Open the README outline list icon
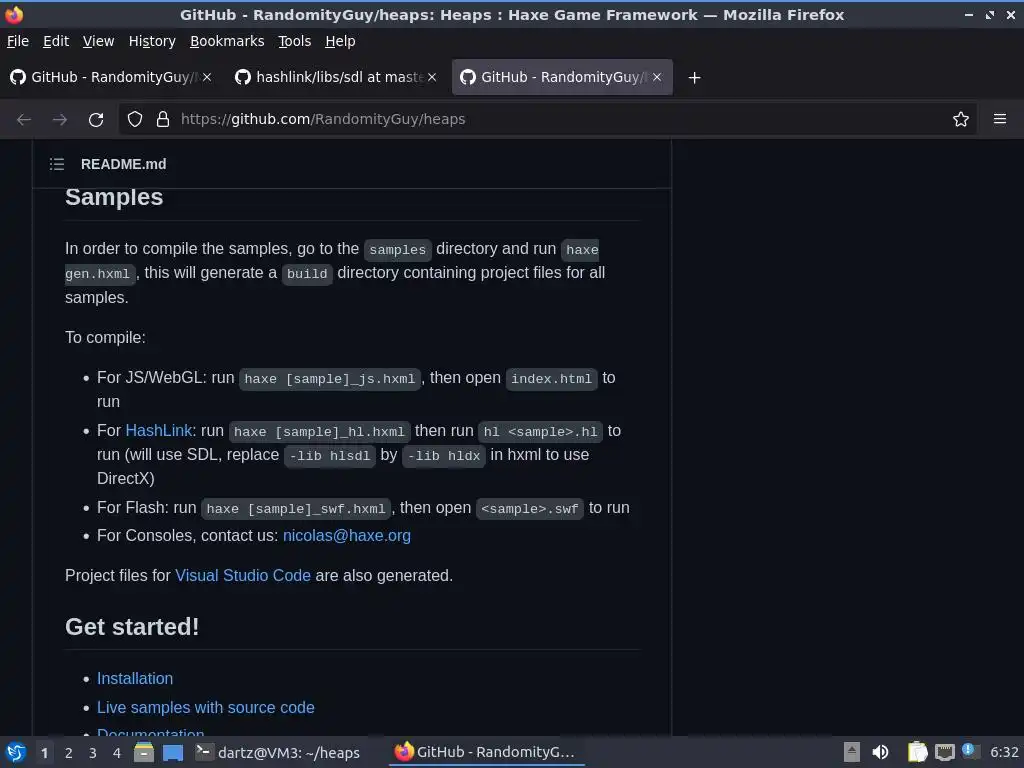The width and height of the screenshot is (1024, 768). (57, 164)
